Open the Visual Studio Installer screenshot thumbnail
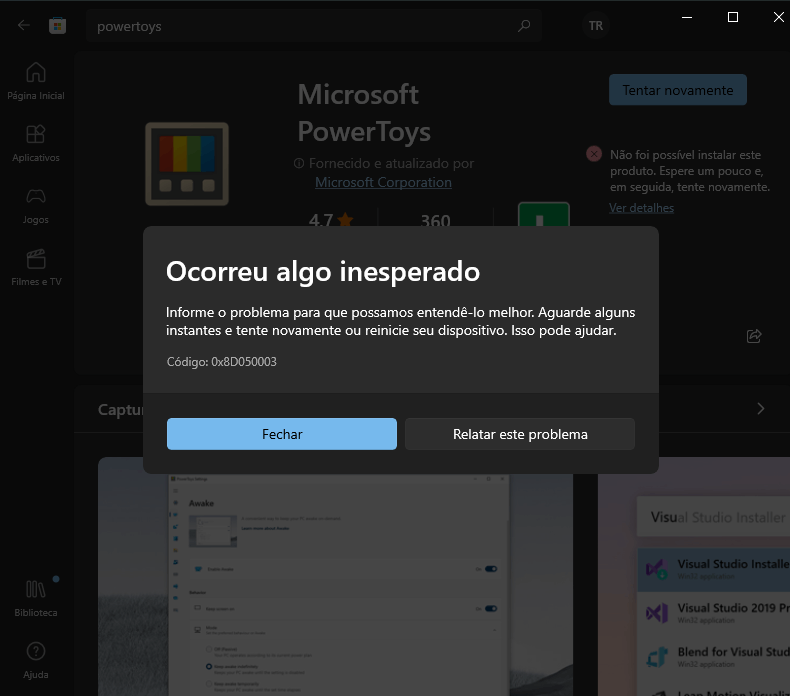This screenshot has width=790, height=696. [x=694, y=577]
